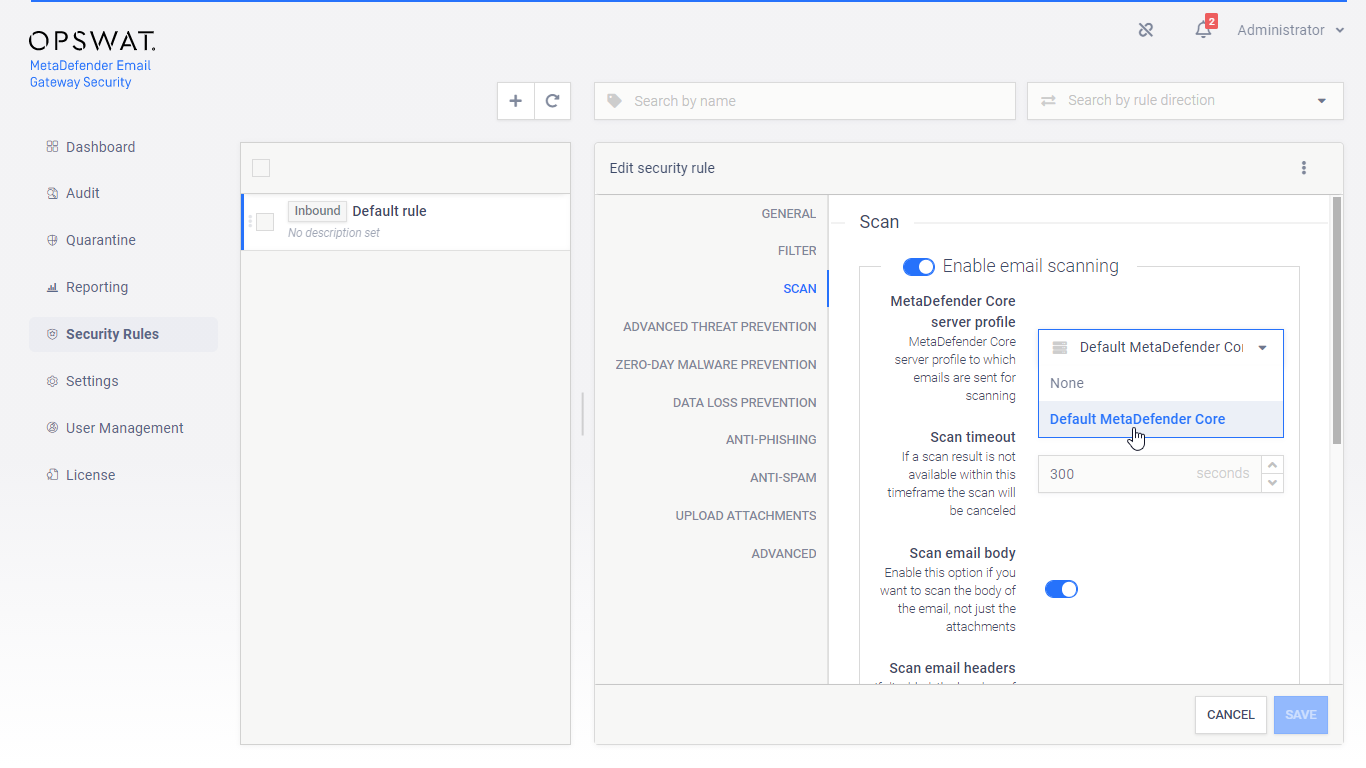This screenshot has height=768, width=1366.
Task: Decrease scan timeout with down arrow
Action: tap(1272, 483)
